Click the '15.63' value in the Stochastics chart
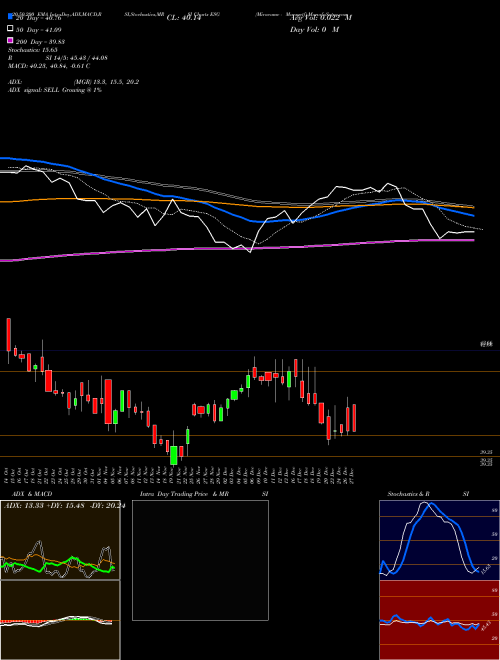 click(484, 568)
